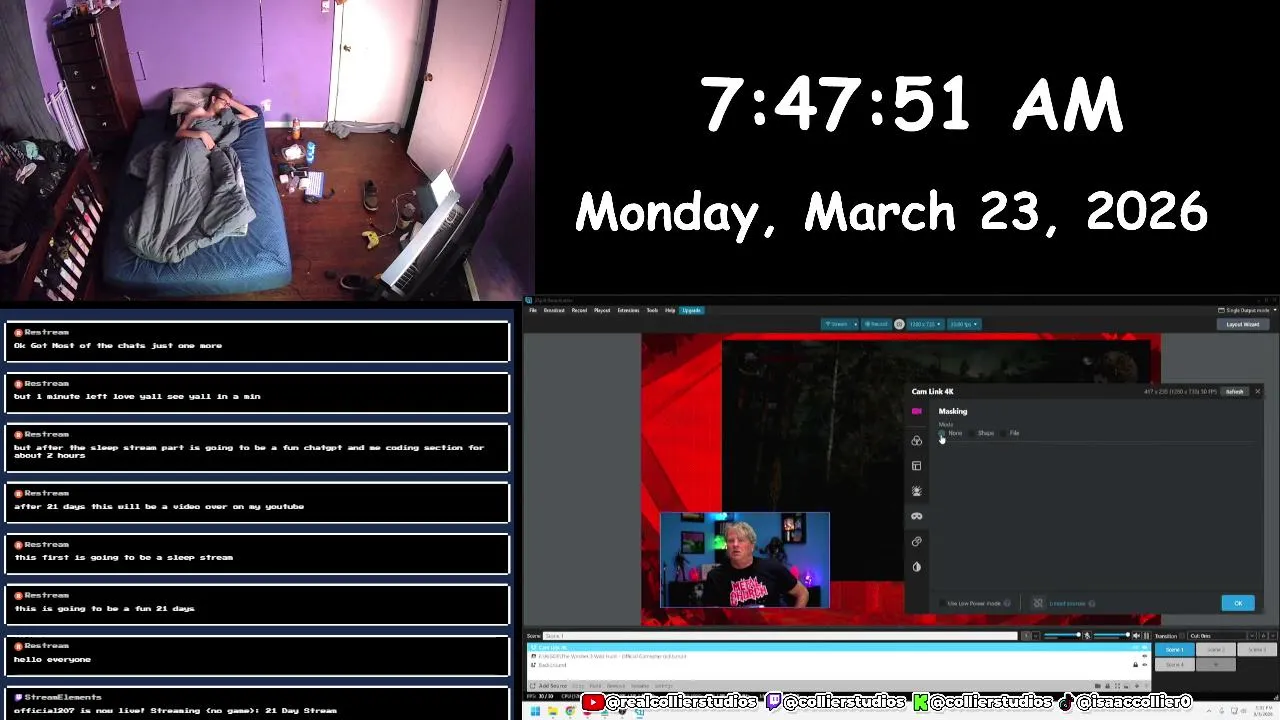
Task: Toggle visibility of Witcher 3 gameplay source
Action: pyautogui.click(x=1144, y=656)
